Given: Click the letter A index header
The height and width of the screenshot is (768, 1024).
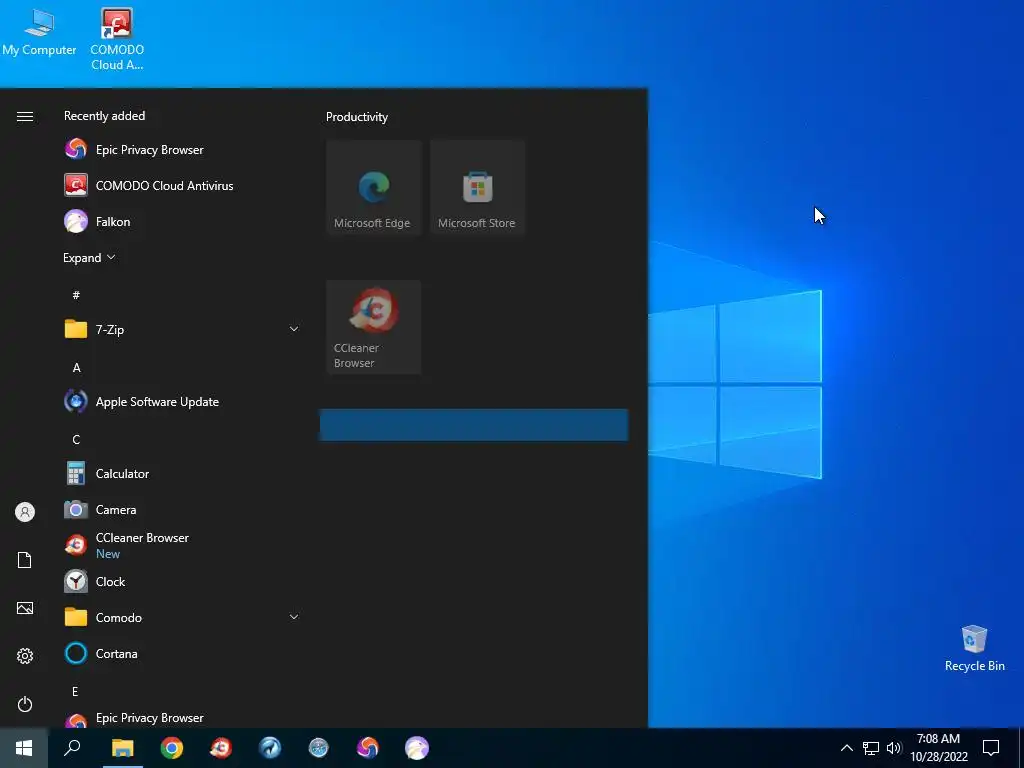Looking at the screenshot, I should coord(76,368).
